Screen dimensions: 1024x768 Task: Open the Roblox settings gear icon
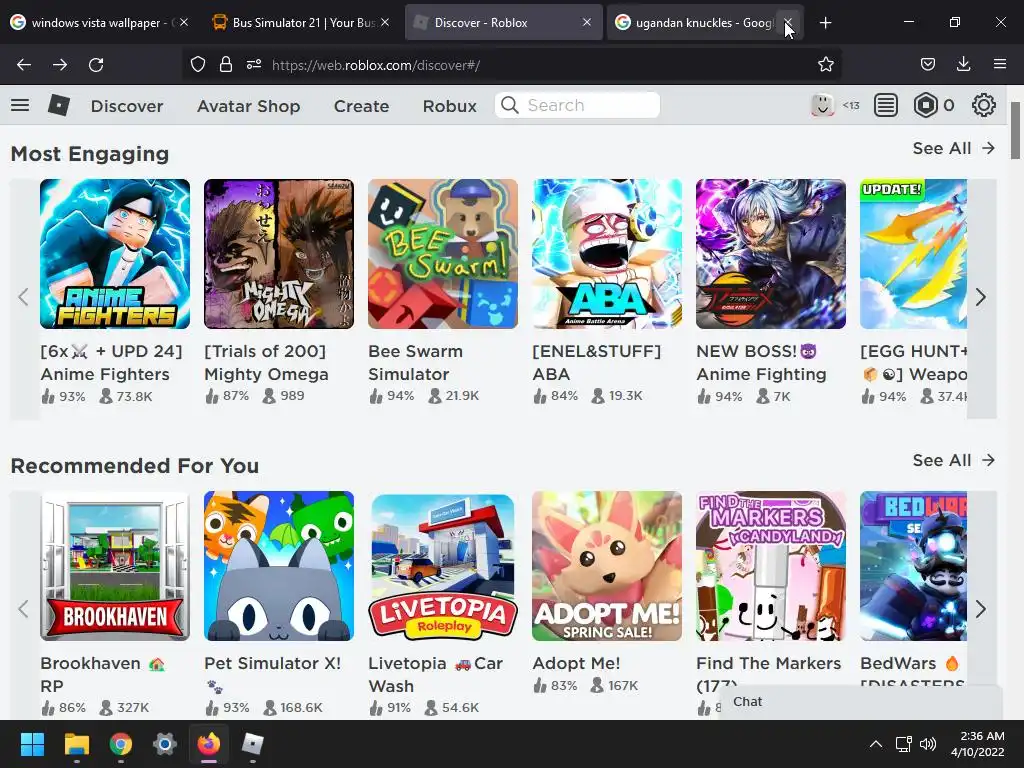(x=984, y=105)
